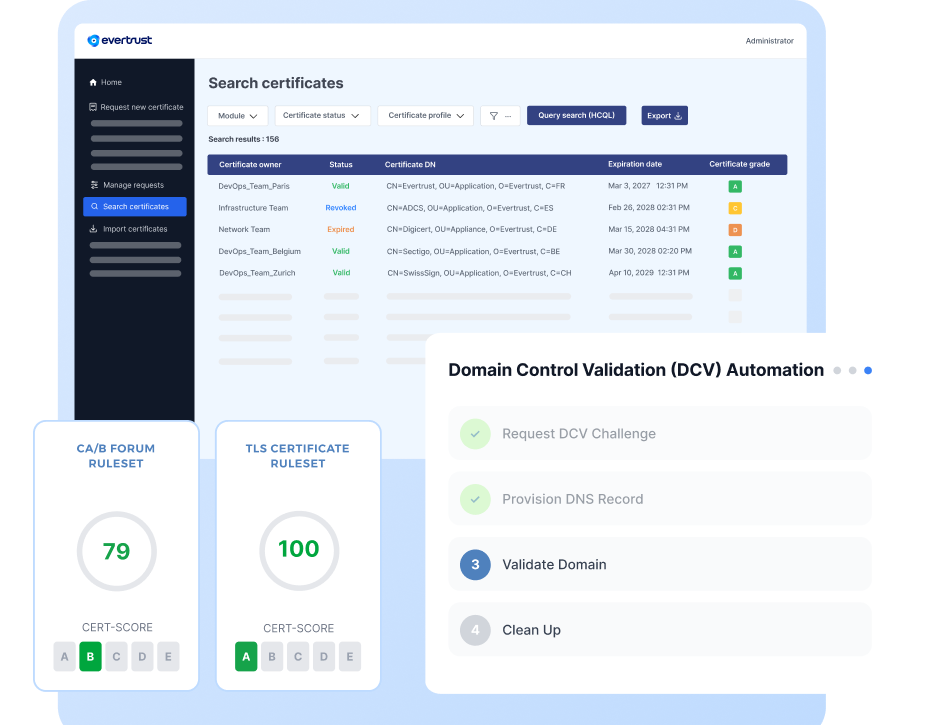This screenshot has width=928, height=725.
Task: Click the Search certificates magnifier icon
Action: (x=95, y=207)
